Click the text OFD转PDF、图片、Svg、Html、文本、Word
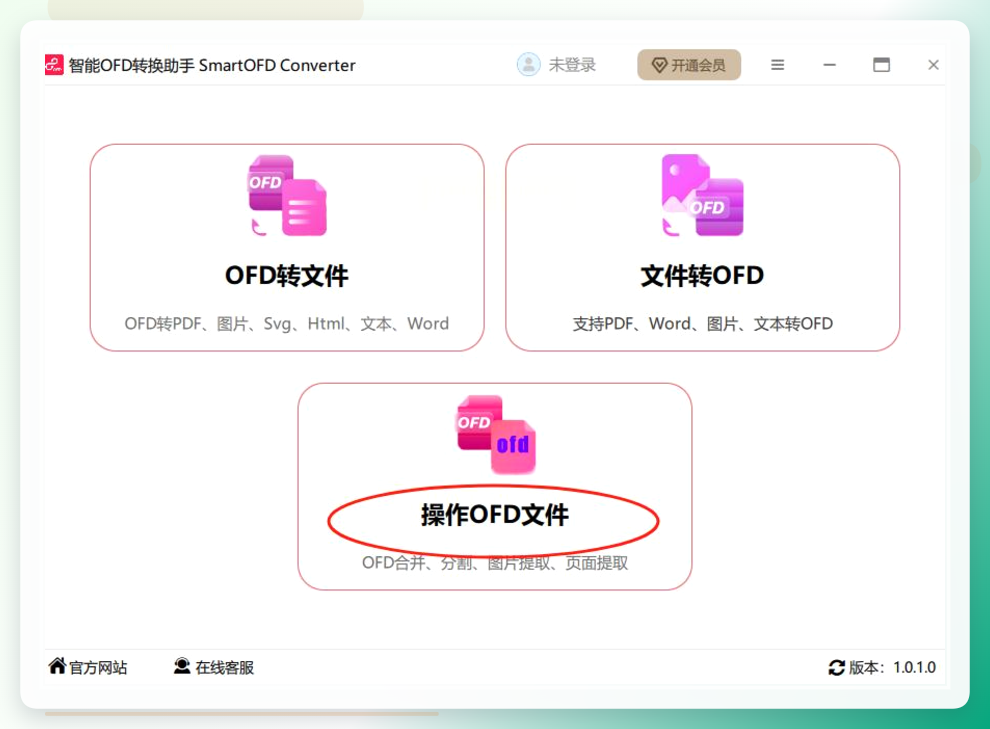990x729 pixels. coord(287,324)
